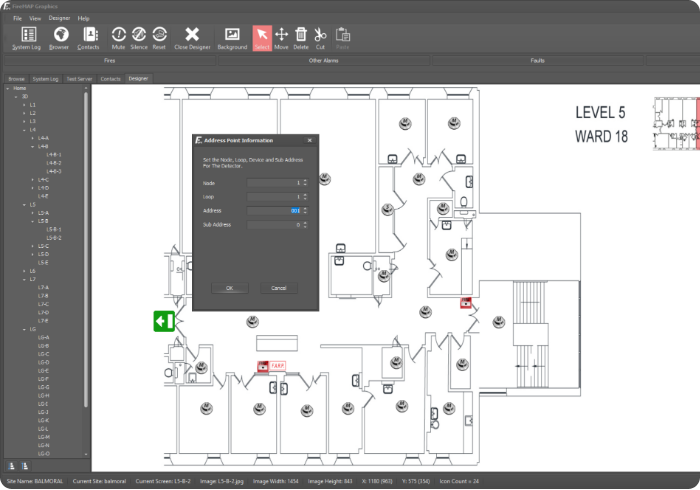Click the Node stepper arrows
Viewport: 700px width, 490px height.
[x=304, y=183]
